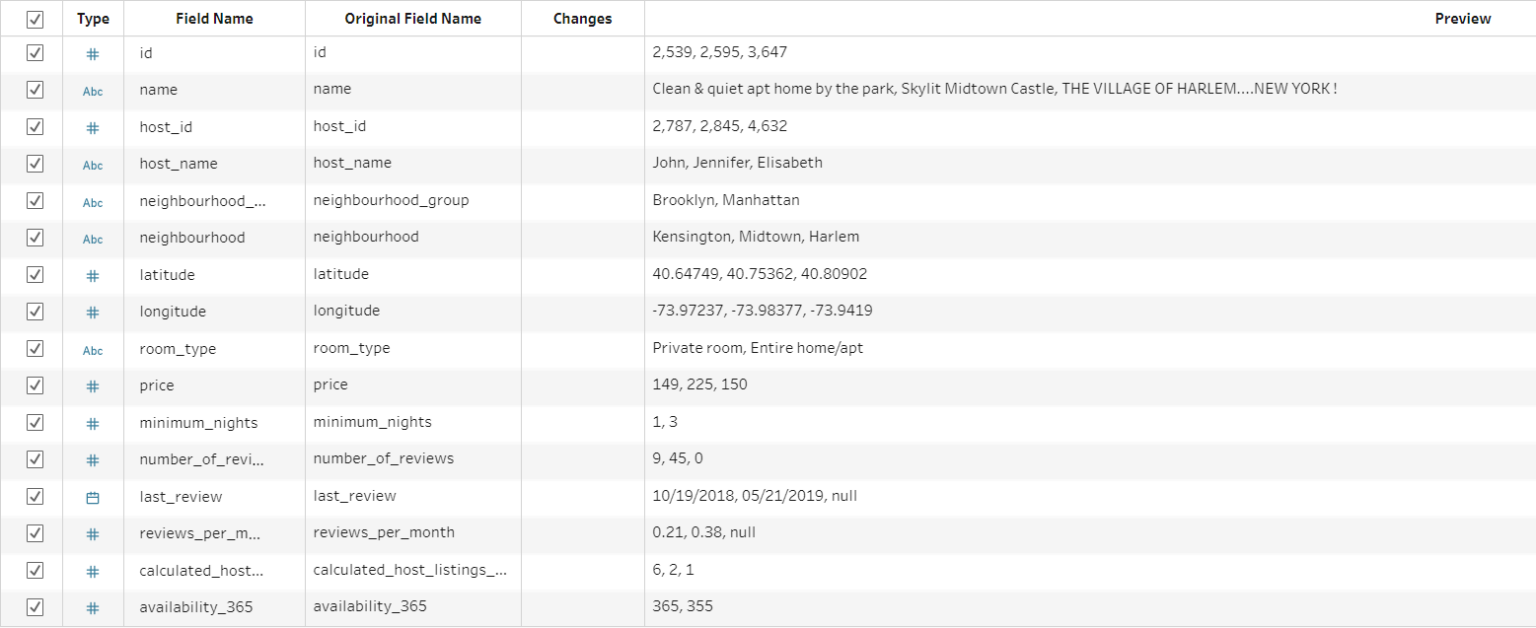Image resolution: width=1536 pixels, height=628 pixels.
Task: Click the string type icon for room_type
Action: 93,350
